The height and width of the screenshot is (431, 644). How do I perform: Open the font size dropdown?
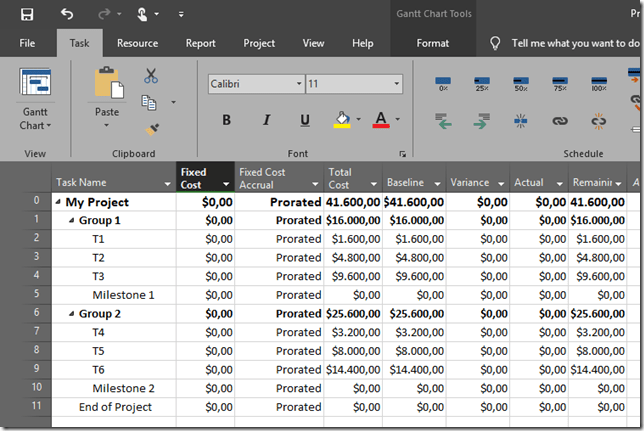click(397, 85)
